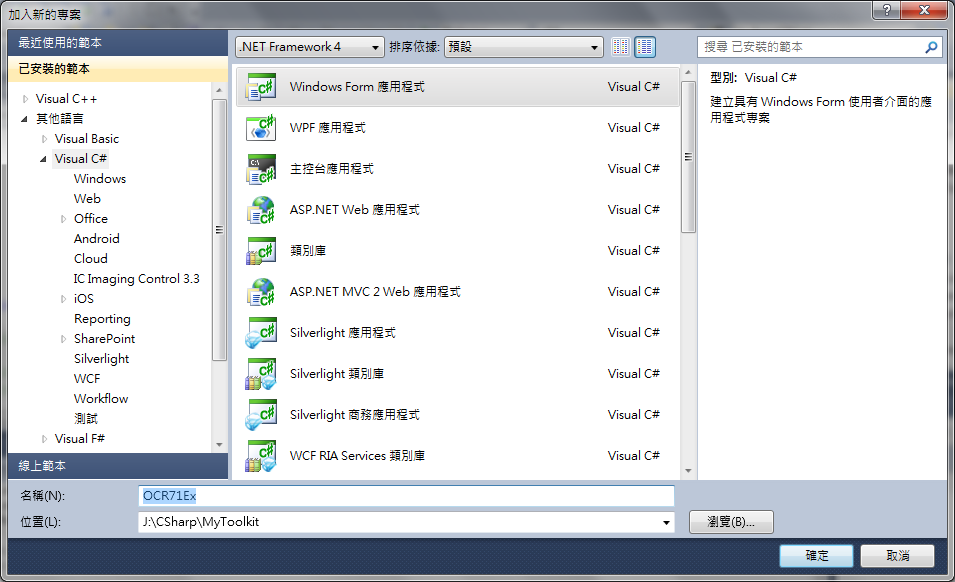Viewport: 955px width, 582px height.
Task: Switch to small icons view
Action: pos(621,47)
